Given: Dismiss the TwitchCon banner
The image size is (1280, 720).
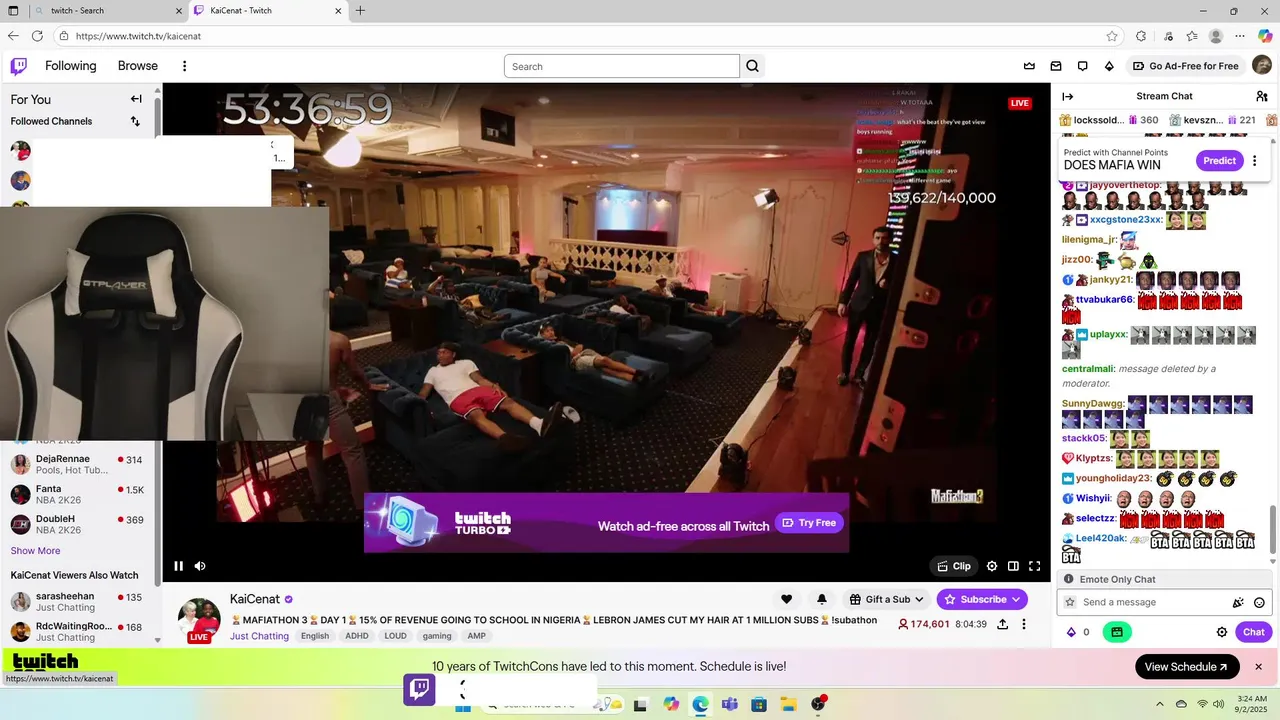Looking at the screenshot, I should click(1259, 667).
